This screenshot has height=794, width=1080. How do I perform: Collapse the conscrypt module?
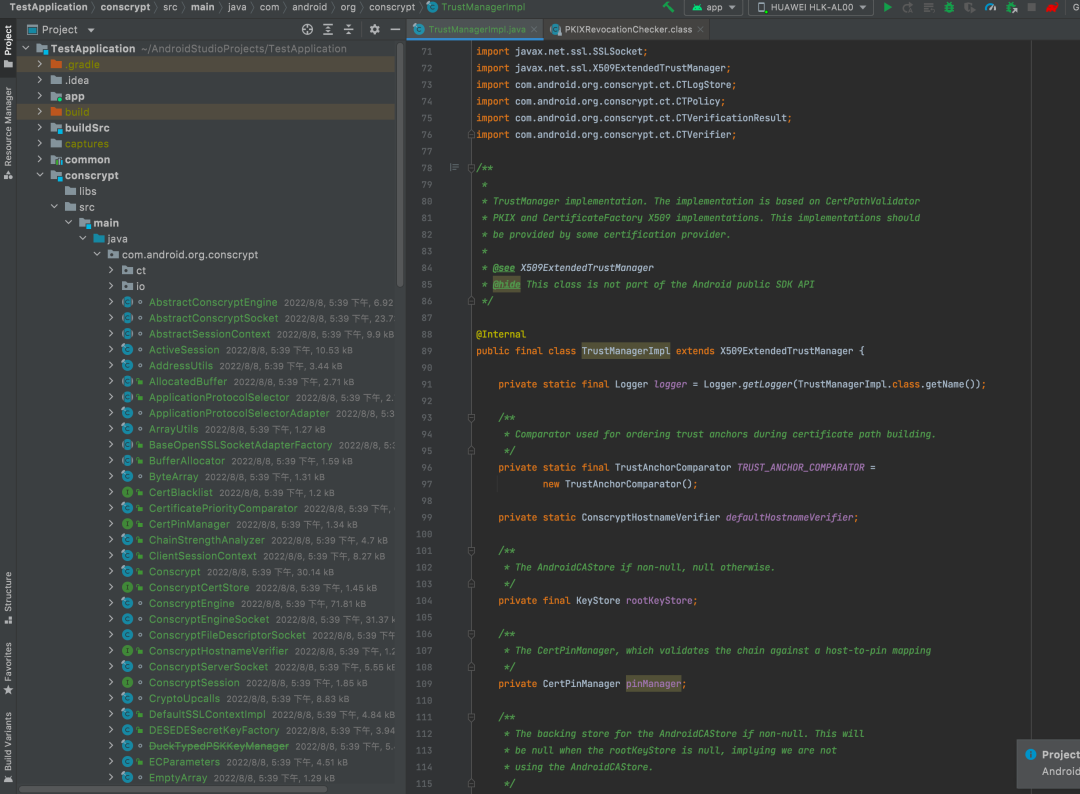coord(39,175)
